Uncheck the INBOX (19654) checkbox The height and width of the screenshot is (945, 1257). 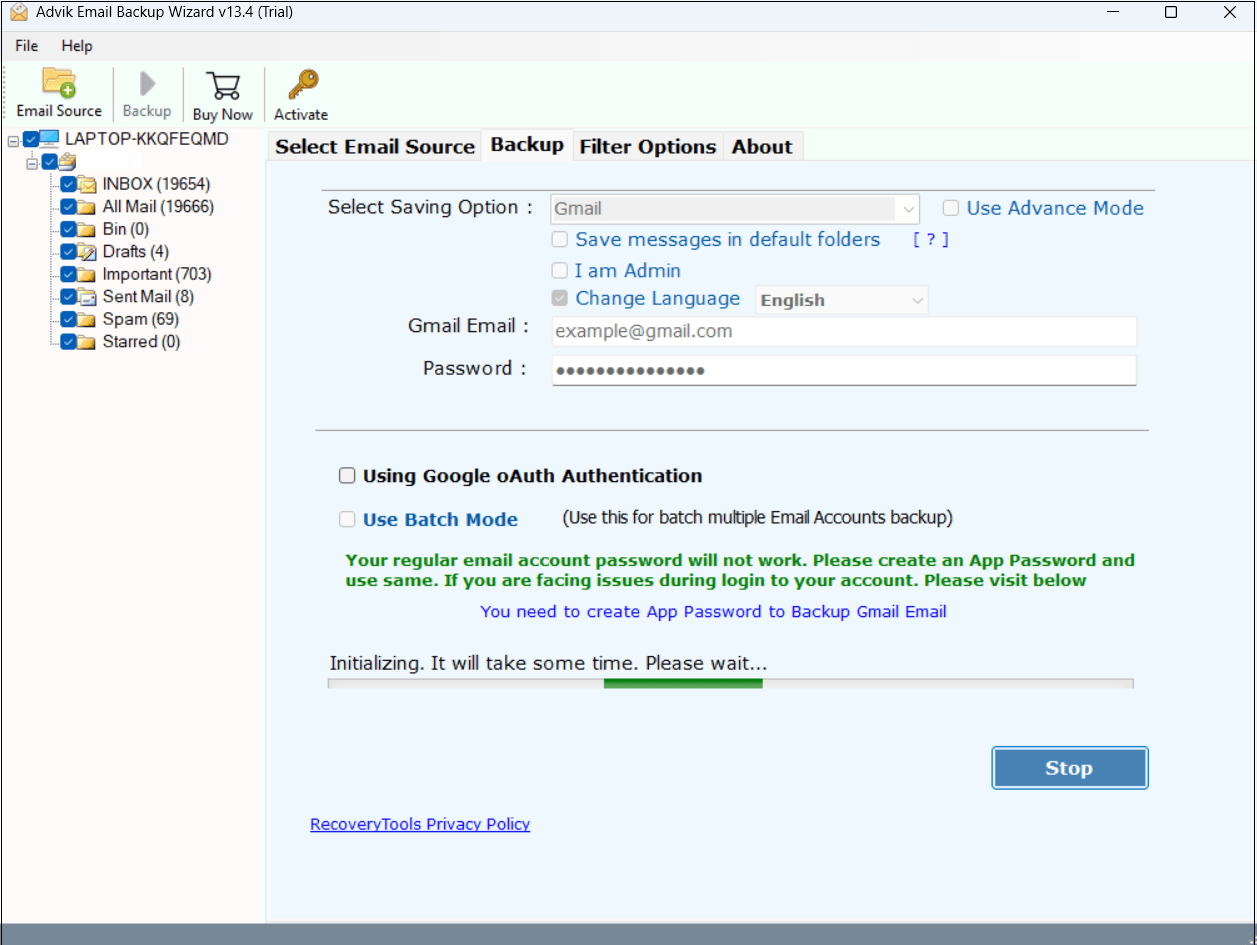[68, 184]
